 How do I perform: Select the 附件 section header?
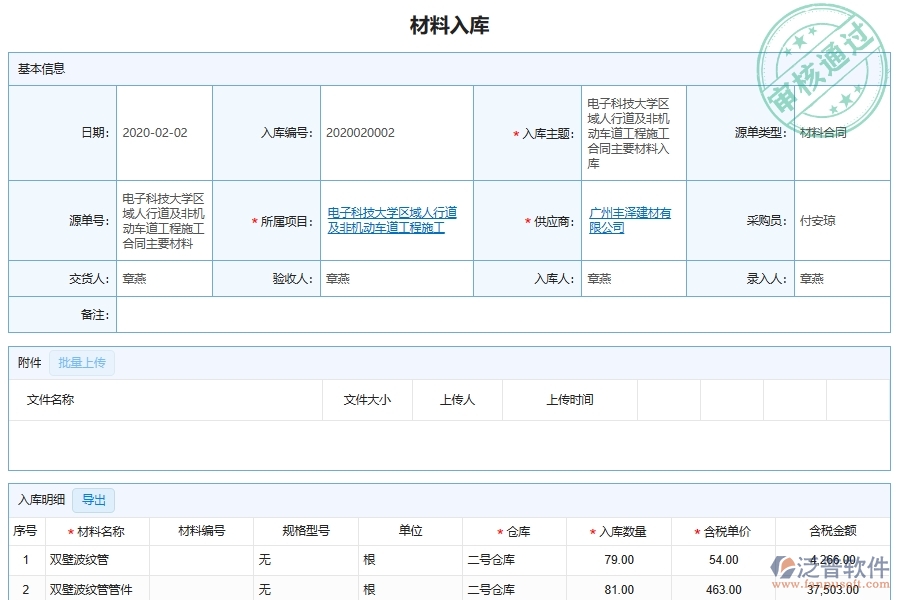[25, 363]
